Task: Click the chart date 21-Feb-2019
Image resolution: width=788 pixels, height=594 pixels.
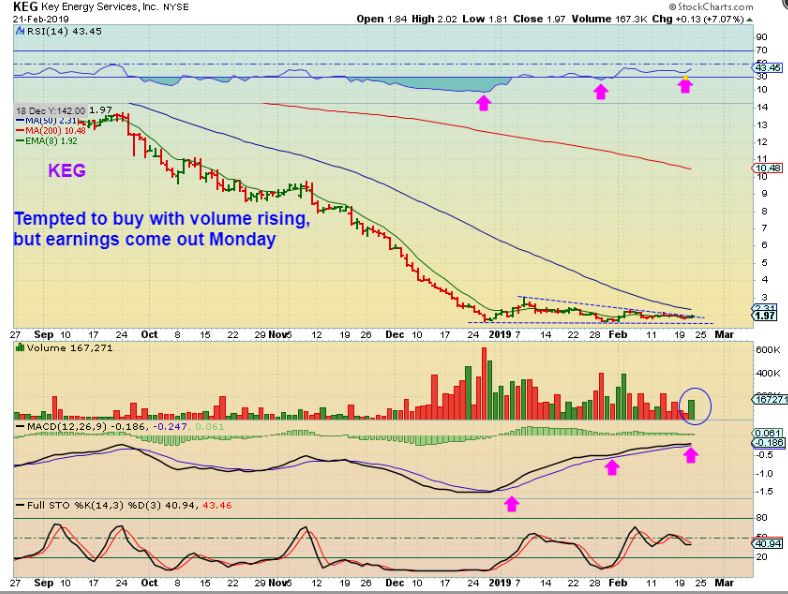Action: coord(41,19)
